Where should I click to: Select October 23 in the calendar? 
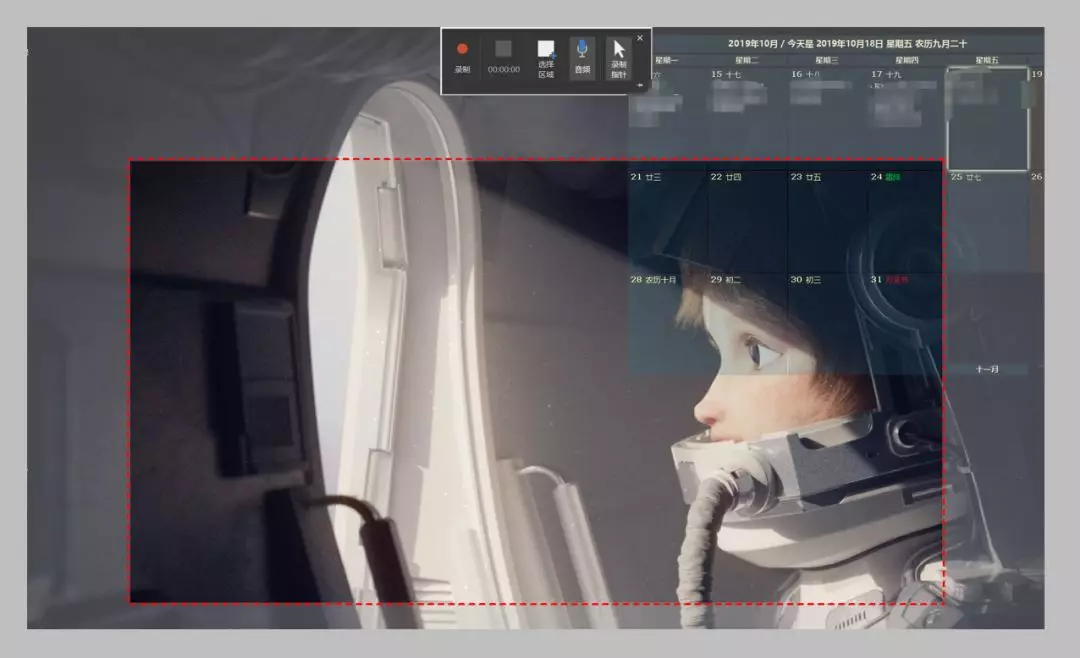pos(827,220)
